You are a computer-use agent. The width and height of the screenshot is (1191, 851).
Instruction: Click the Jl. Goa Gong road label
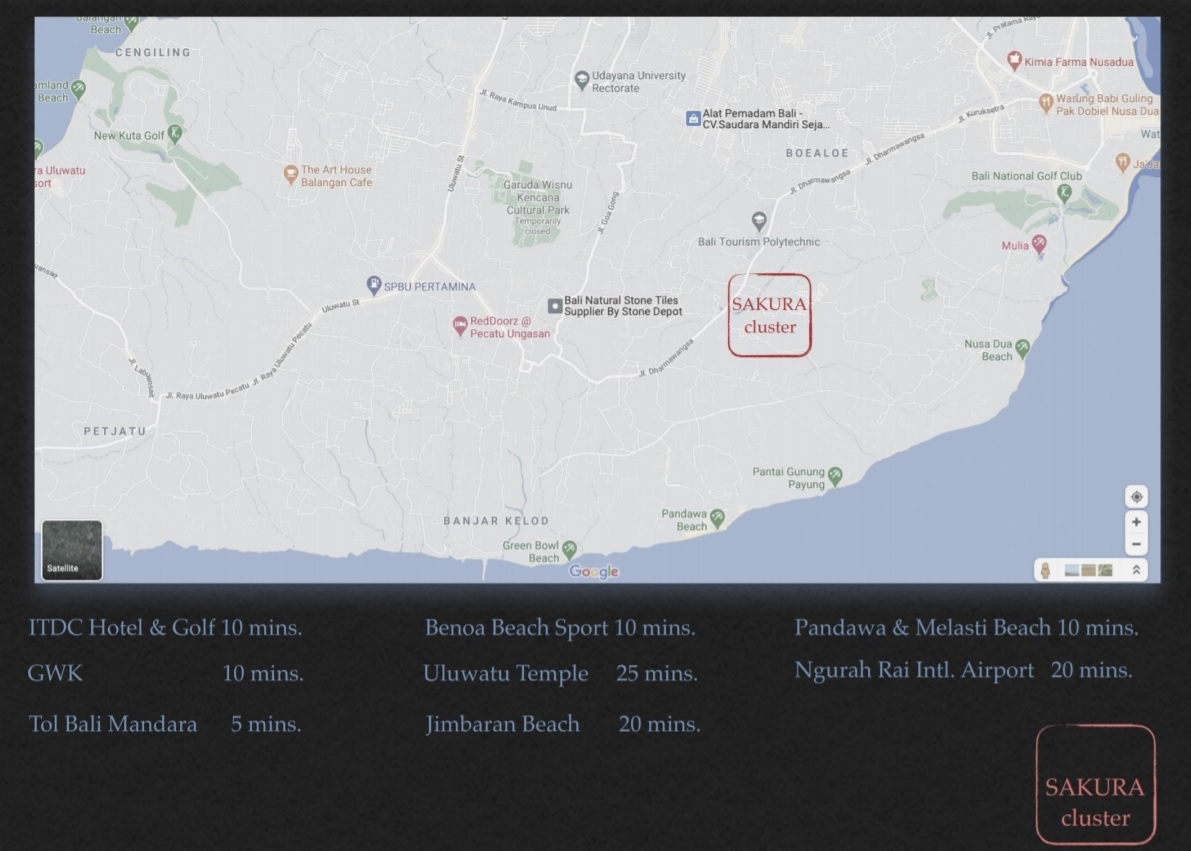(608, 213)
